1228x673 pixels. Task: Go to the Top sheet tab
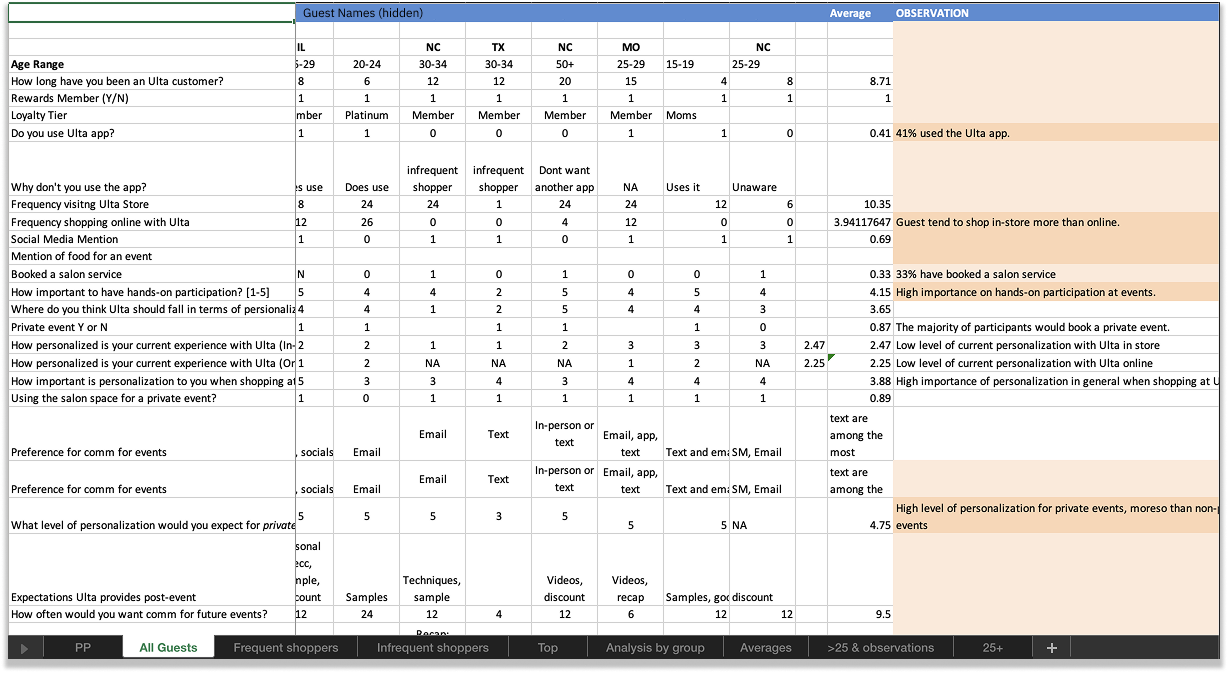(x=547, y=648)
